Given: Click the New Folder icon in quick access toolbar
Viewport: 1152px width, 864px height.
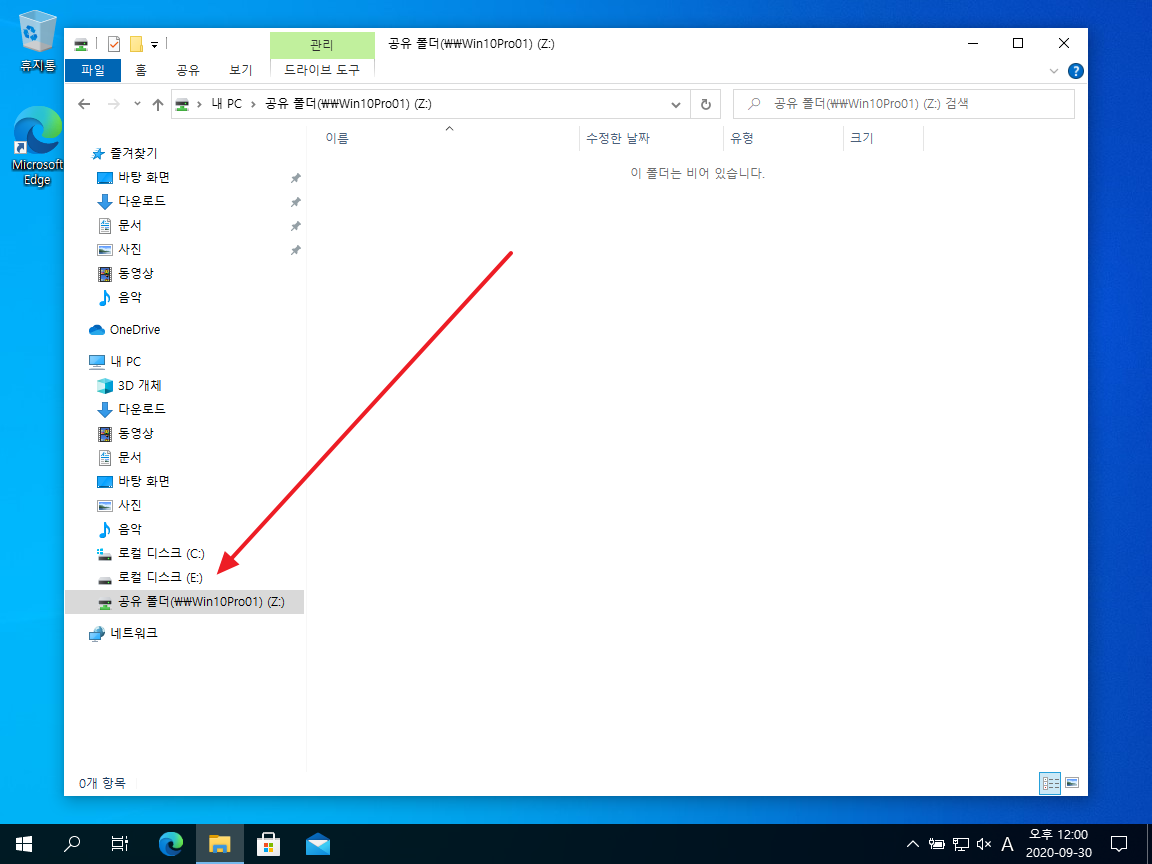Looking at the screenshot, I should point(136,44).
